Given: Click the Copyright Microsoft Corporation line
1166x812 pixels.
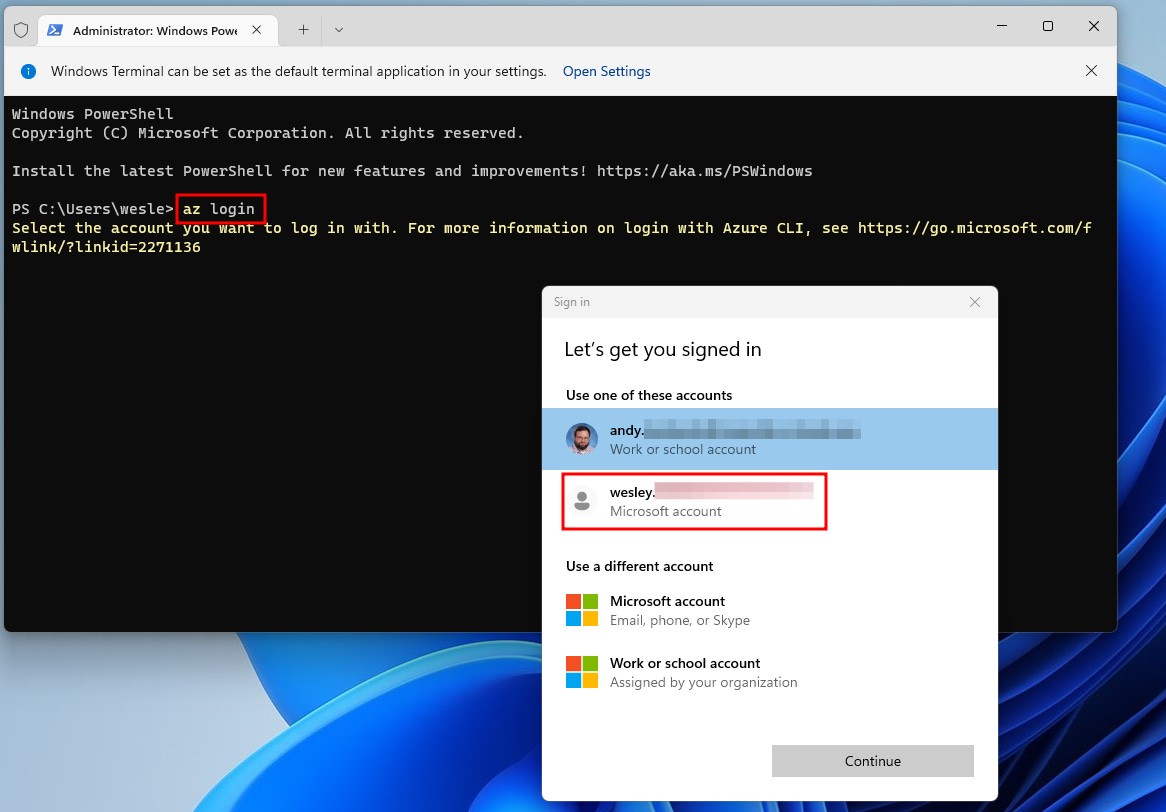Looking at the screenshot, I should point(268,133).
